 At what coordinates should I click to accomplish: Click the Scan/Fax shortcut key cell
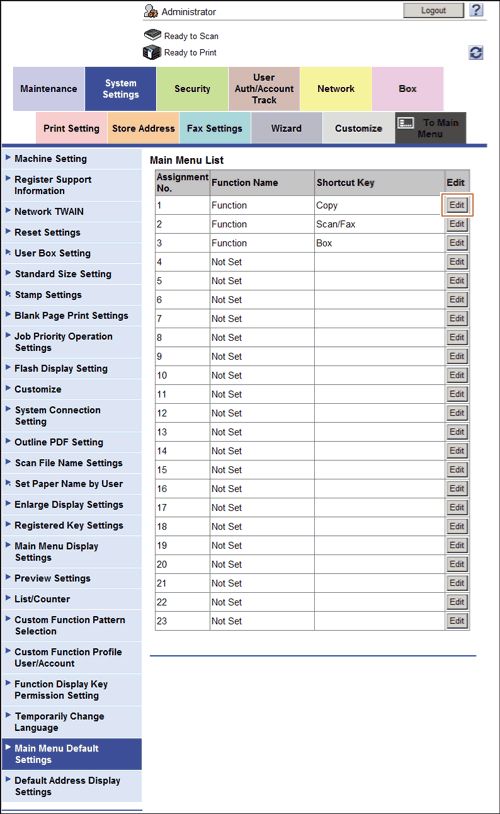[x=380, y=224]
